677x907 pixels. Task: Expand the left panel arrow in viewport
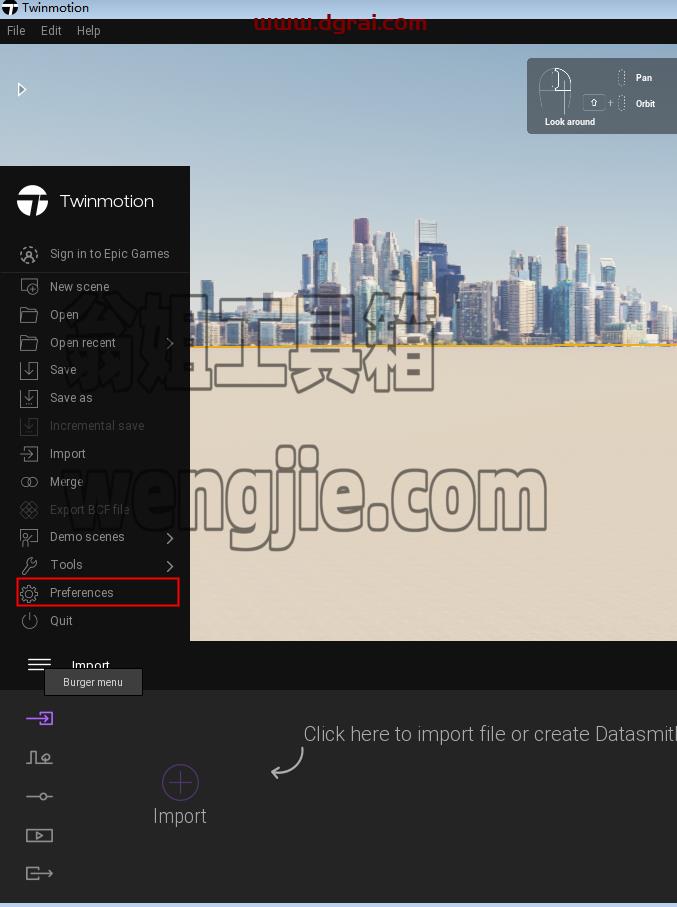(22, 90)
